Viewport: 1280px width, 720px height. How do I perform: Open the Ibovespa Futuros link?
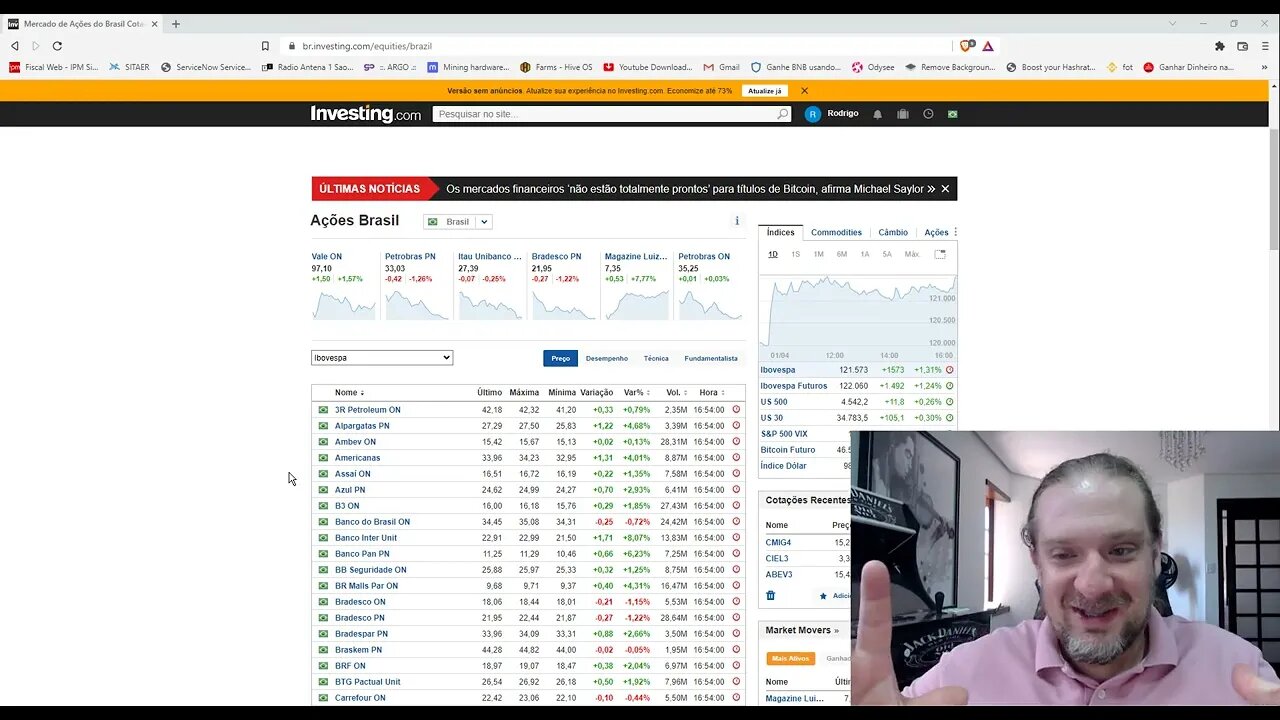pos(794,386)
